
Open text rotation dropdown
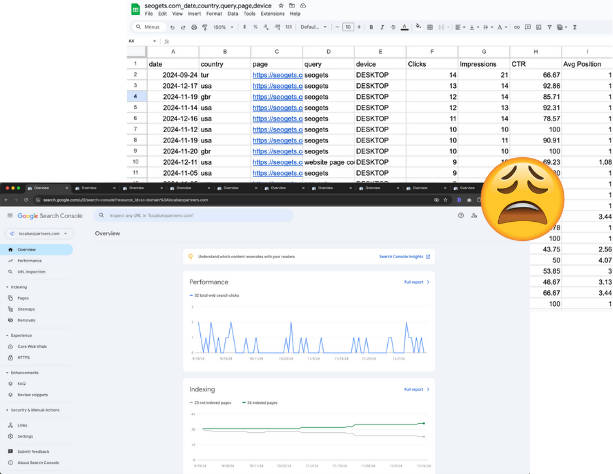(x=502, y=27)
